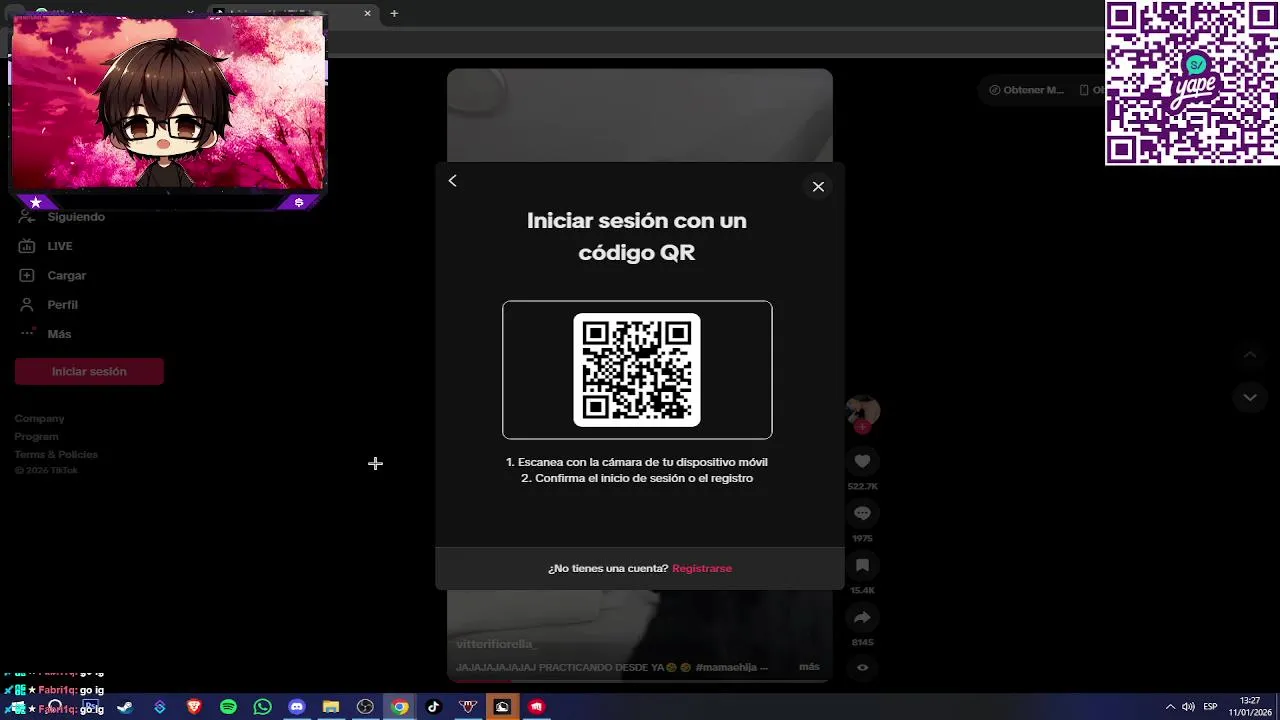The image size is (1280, 720).
Task: Show hidden system tray icons
Action: [1169, 707]
